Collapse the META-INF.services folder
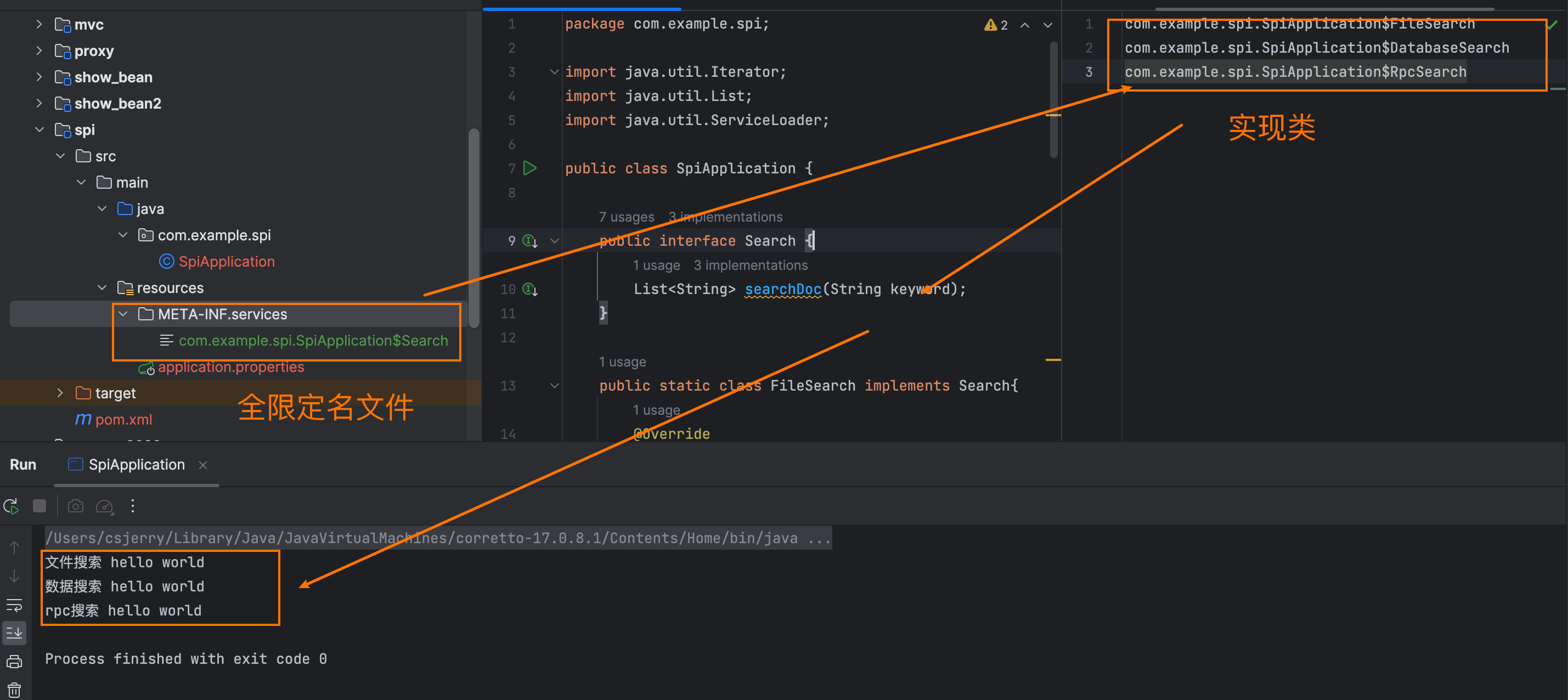1568x700 pixels. 123,314
